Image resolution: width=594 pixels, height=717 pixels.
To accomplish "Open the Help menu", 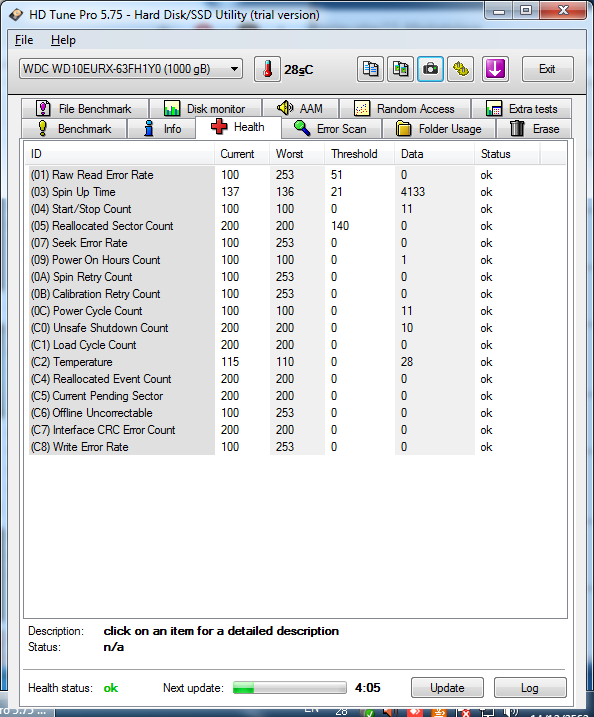I will point(63,40).
